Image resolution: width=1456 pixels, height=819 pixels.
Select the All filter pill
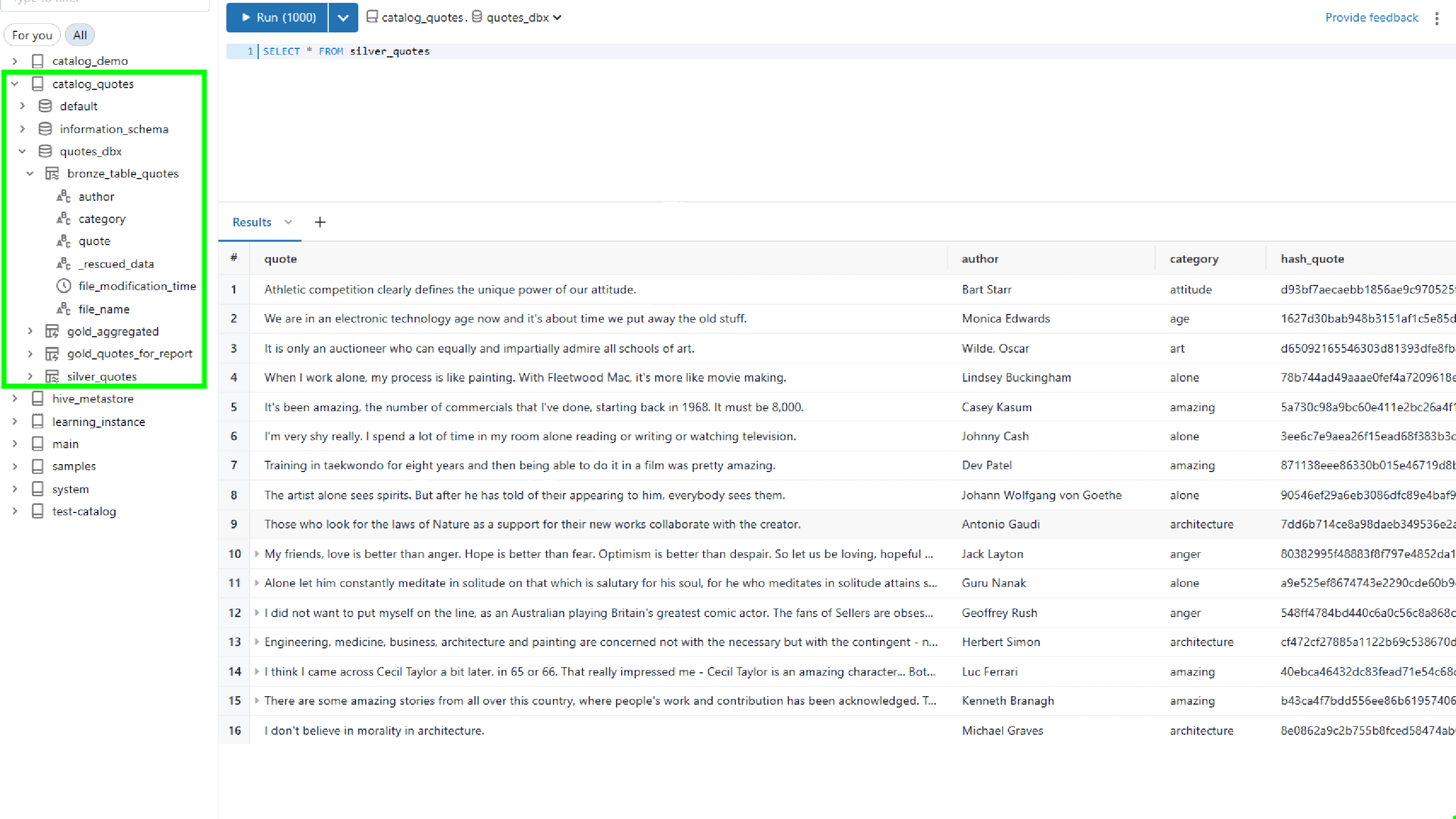point(80,35)
